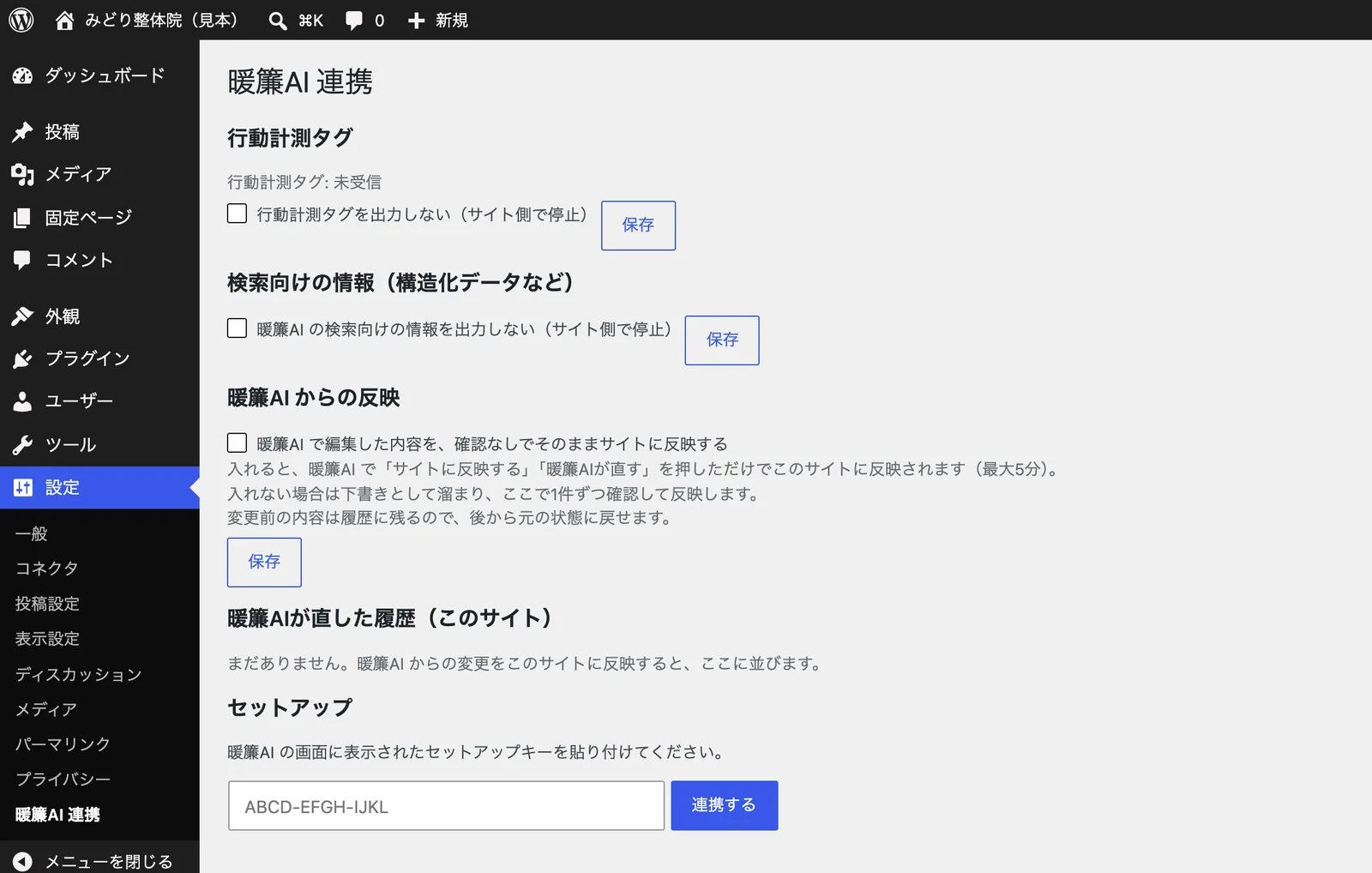Click the WordPress logo icon

click(x=21, y=20)
